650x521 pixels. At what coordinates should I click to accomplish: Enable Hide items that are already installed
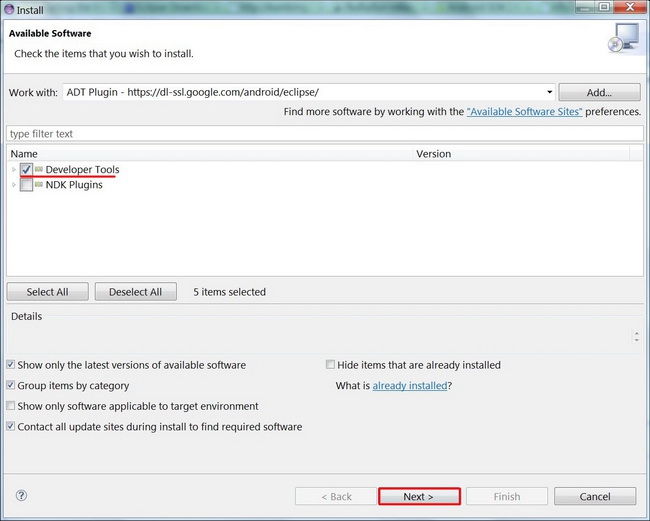(330, 364)
